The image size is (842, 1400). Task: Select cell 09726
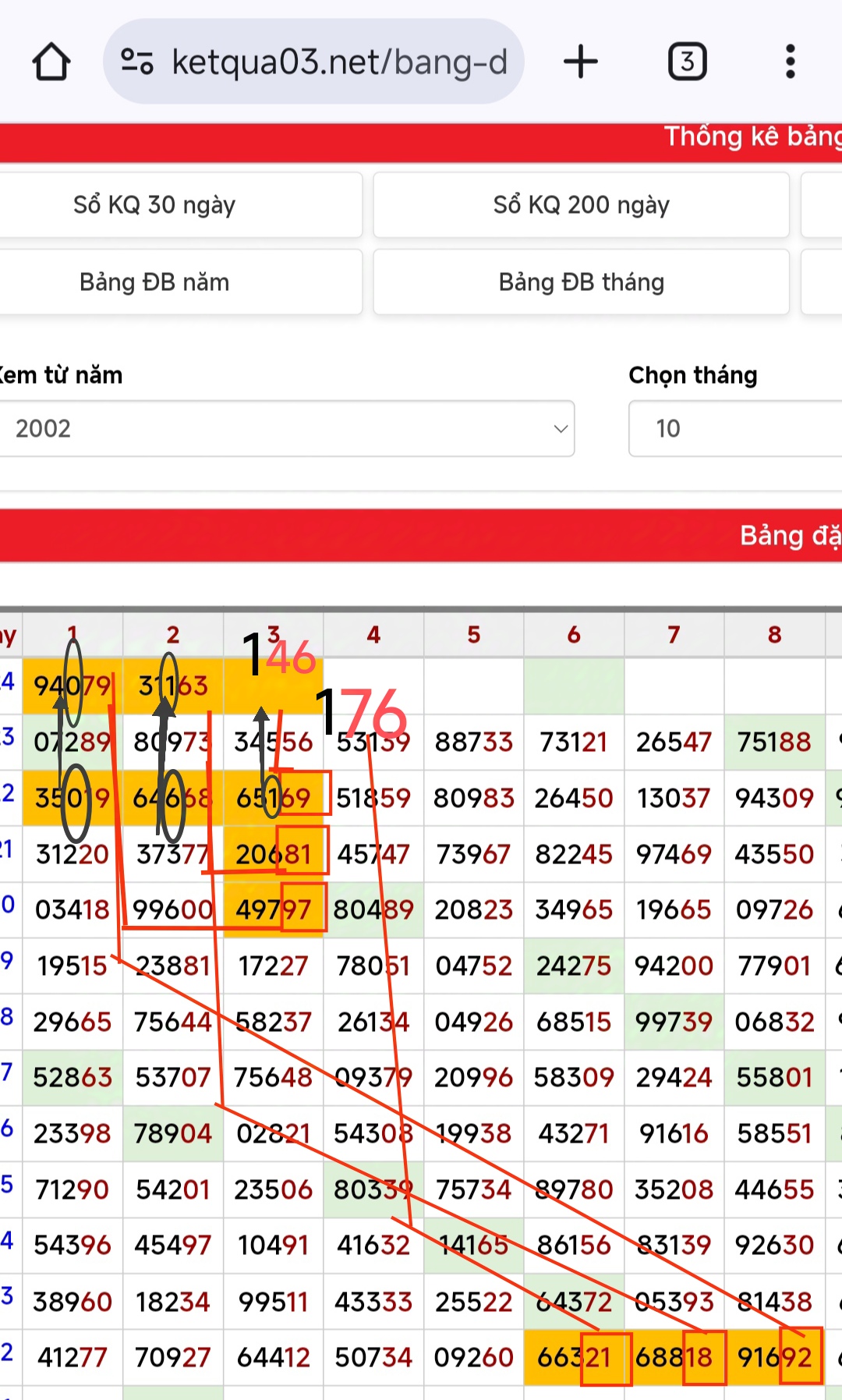pyautogui.click(x=774, y=909)
